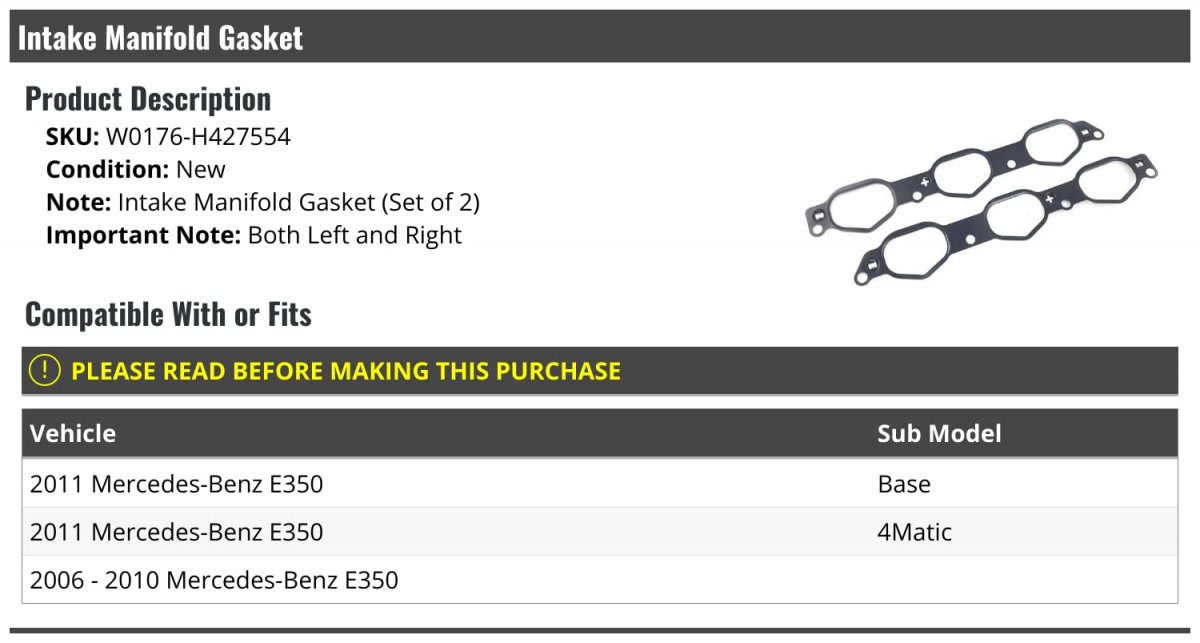The width and height of the screenshot is (1200, 643).
Task: Click the 4Matic sub model cell
Action: [914, 532]
